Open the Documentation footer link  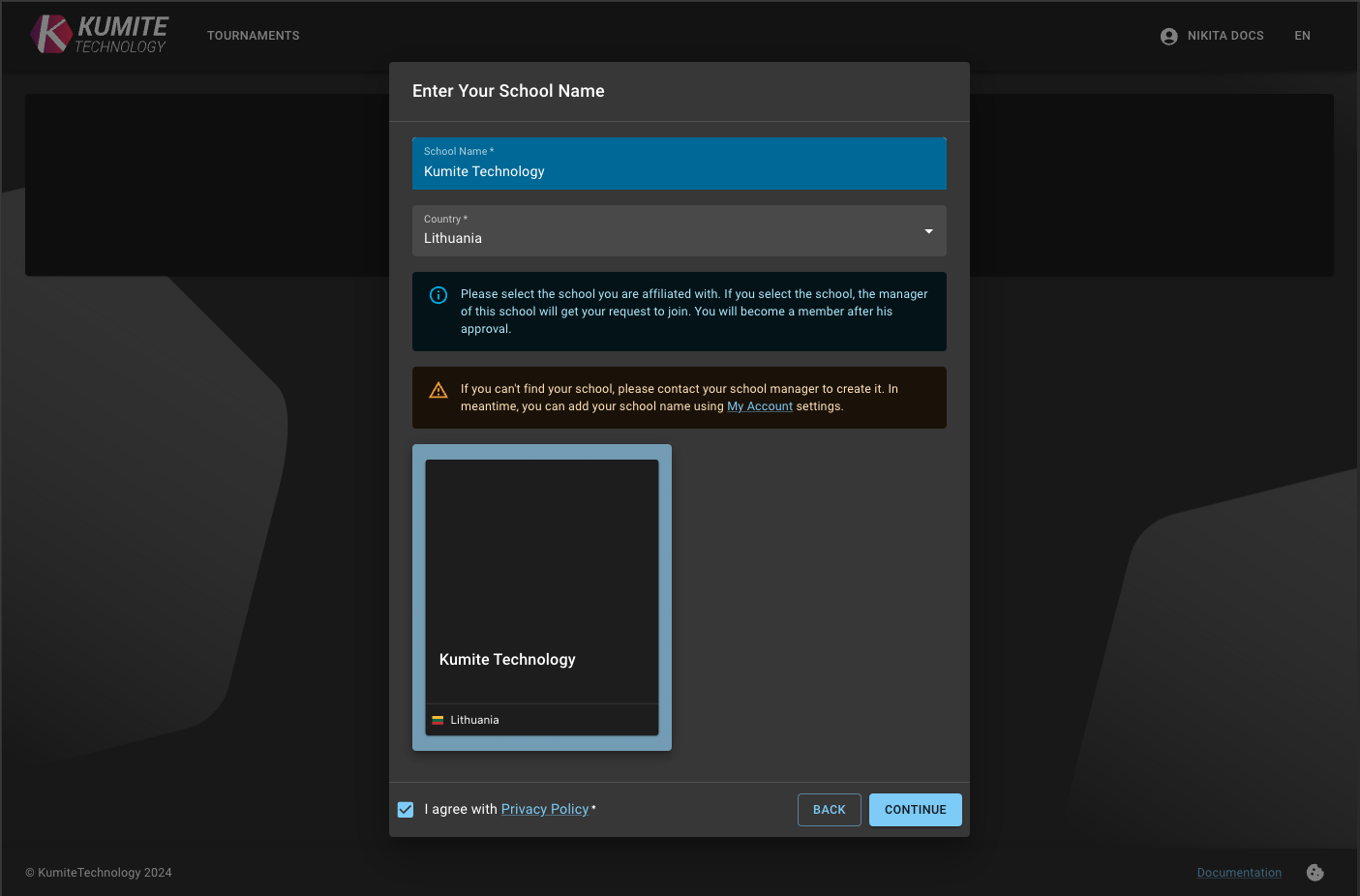(1238, 873)
